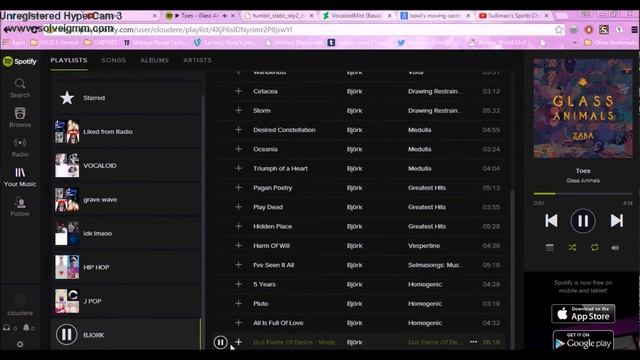Image resolution: width=640 pixels, height=360 pixels.
Task: Switch to ARTISTS tab
Action: [x=197, y=60]
